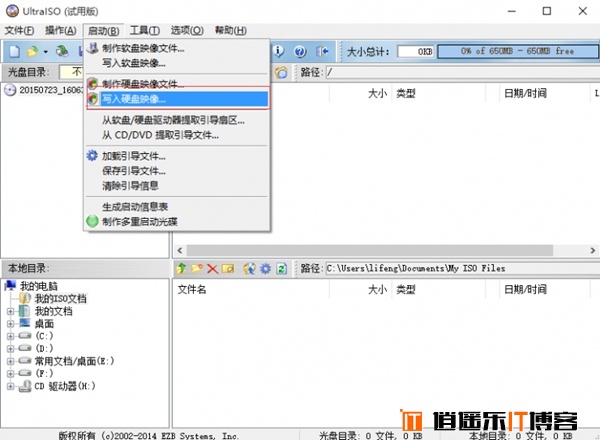This screenshot has width=600, height=440.
Task: Expand the (D:) drive node
Action: click(x=11, y=349)
